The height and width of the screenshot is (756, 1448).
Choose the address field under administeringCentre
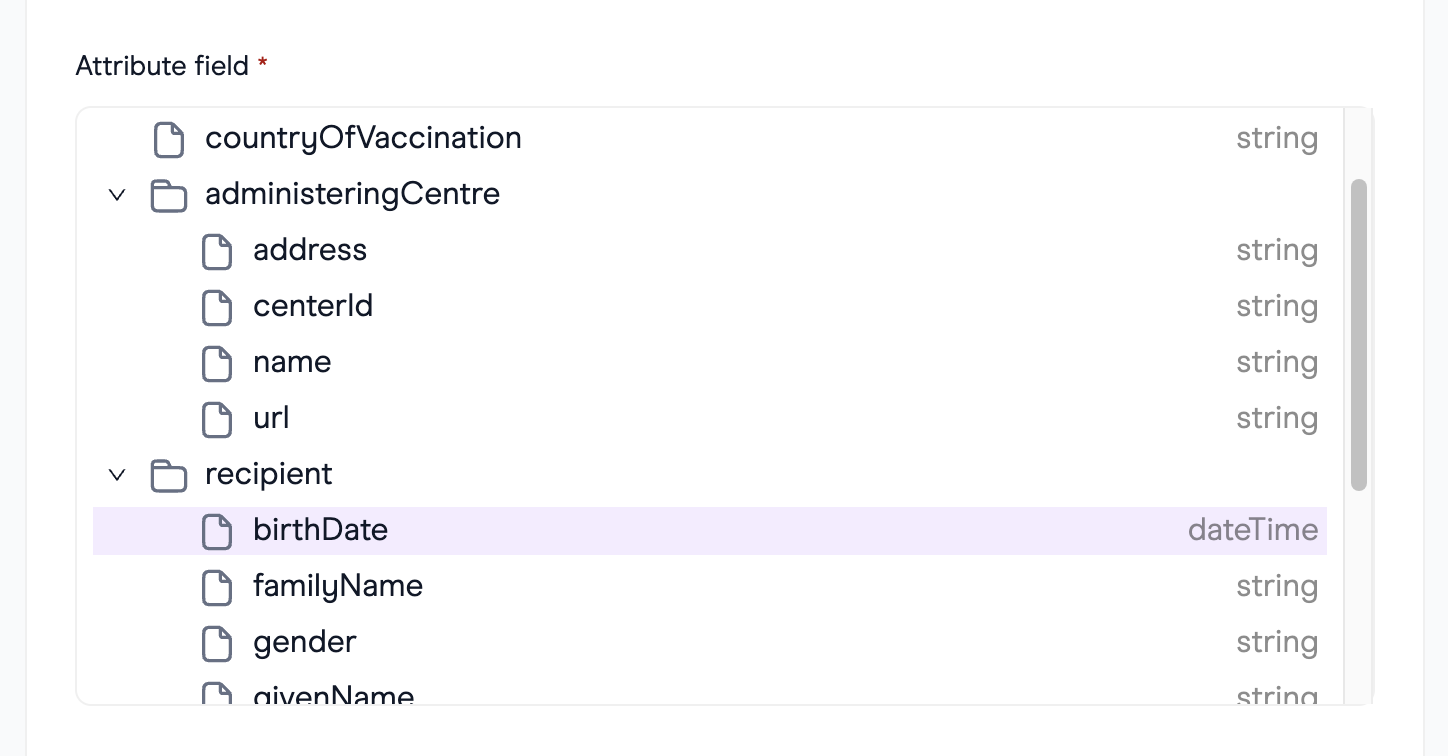pos(710,250)
